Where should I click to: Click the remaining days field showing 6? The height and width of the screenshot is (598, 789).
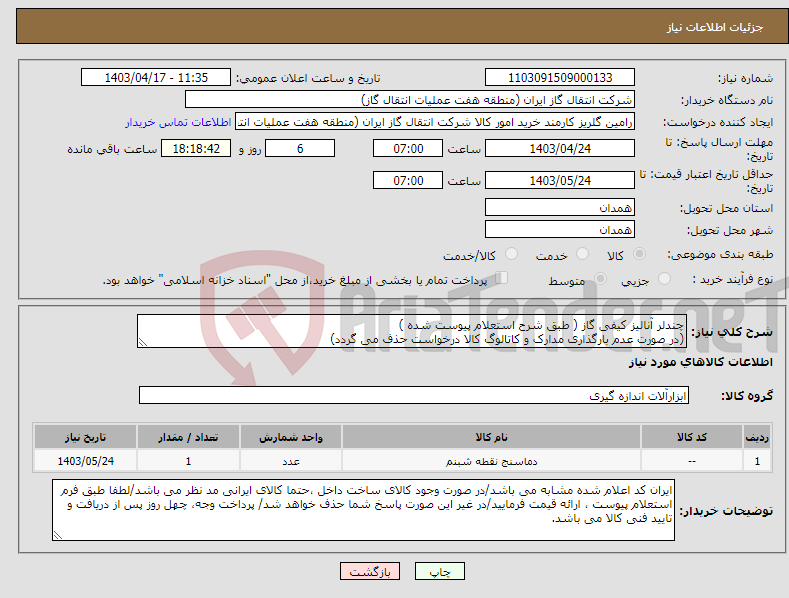(x=300, y=148)
